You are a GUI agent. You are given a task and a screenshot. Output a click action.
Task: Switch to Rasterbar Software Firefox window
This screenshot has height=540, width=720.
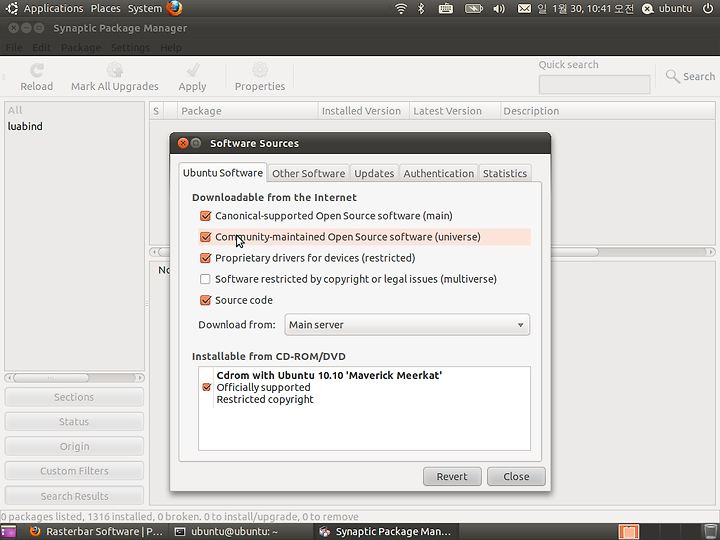pos(96,532)
